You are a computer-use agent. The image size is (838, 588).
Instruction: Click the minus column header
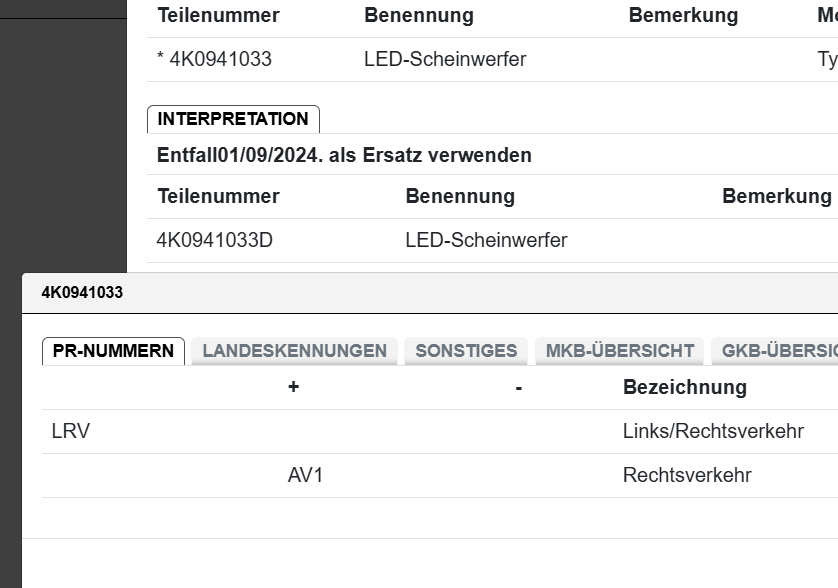tap(518, 387)
